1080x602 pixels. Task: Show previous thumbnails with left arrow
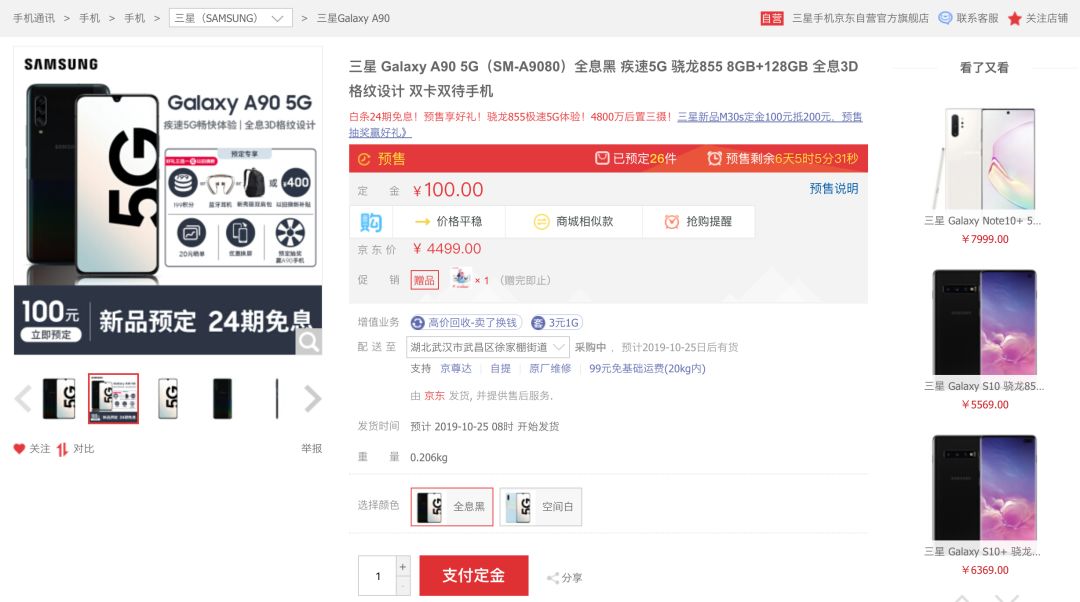23,398
